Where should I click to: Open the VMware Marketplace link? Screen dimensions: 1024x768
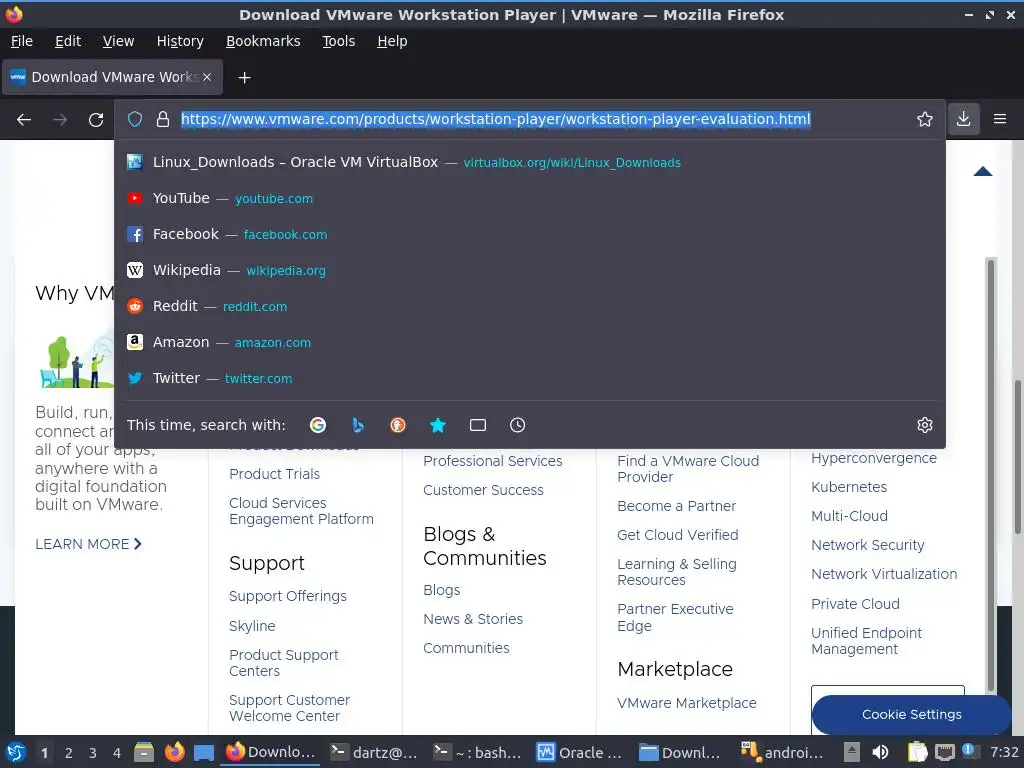coord(686,703)
